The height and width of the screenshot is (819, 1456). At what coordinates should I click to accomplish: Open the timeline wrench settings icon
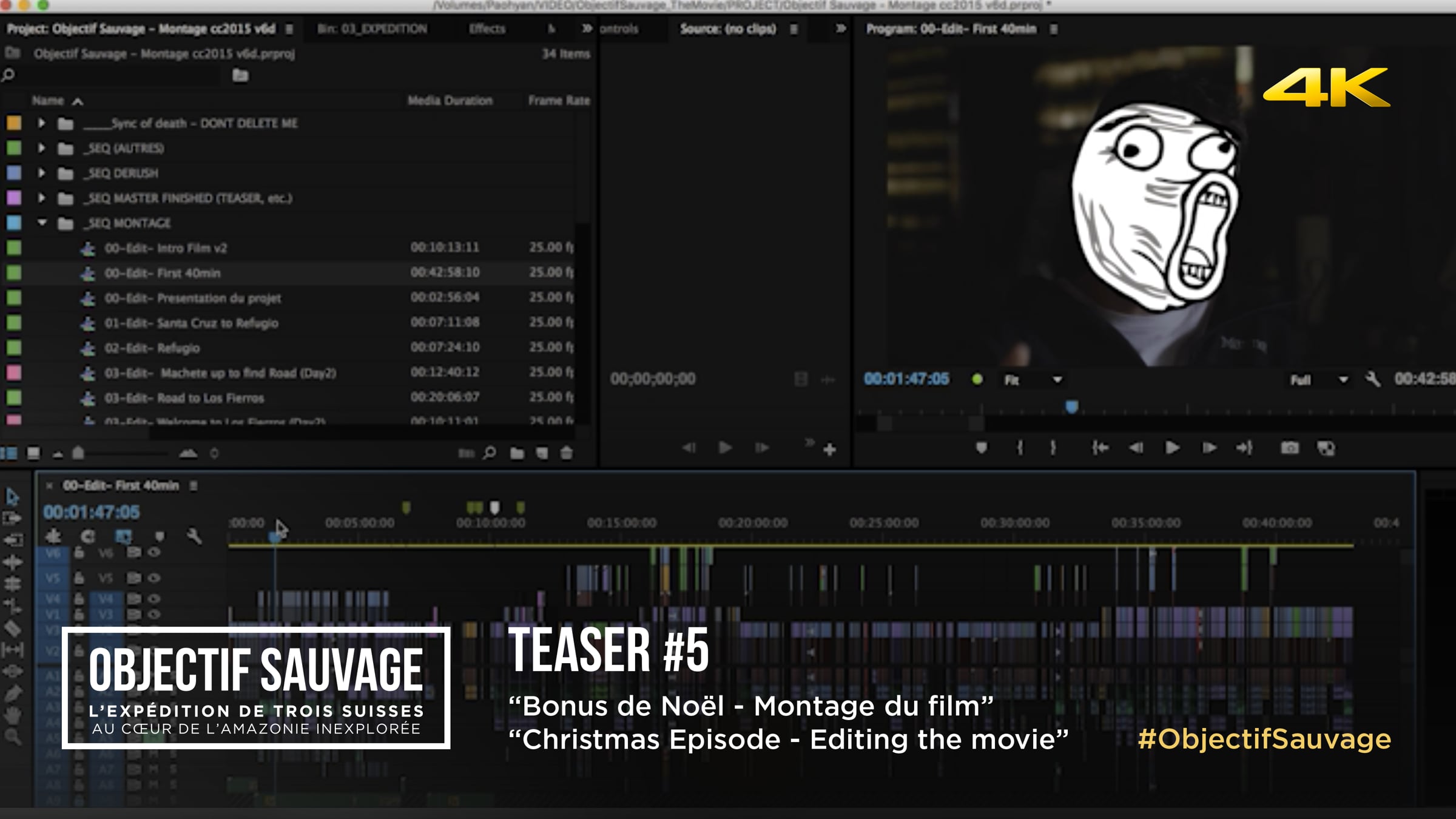(194, 536)
